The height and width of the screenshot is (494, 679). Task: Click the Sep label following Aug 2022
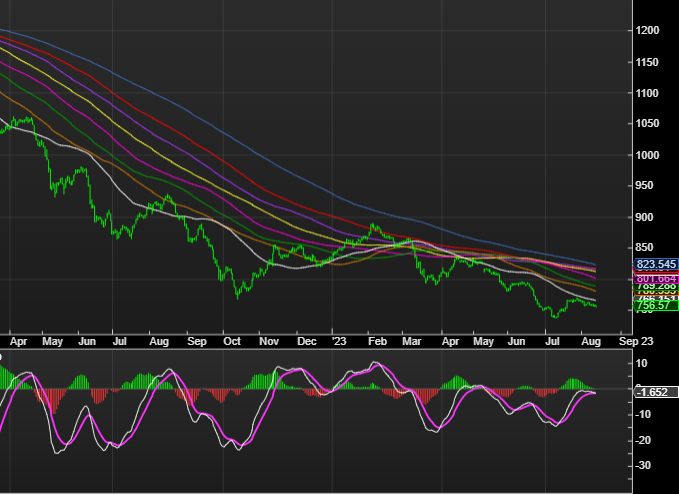(x=197, y=342)
